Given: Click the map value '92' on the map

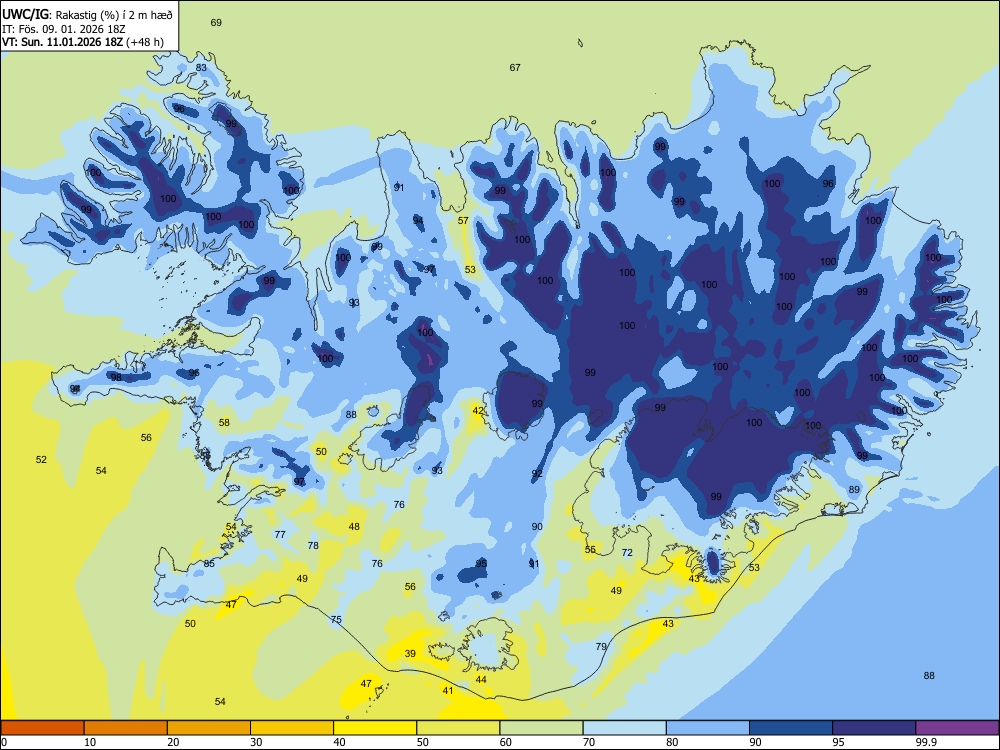Looking at the screenshot, I should 538,473.
